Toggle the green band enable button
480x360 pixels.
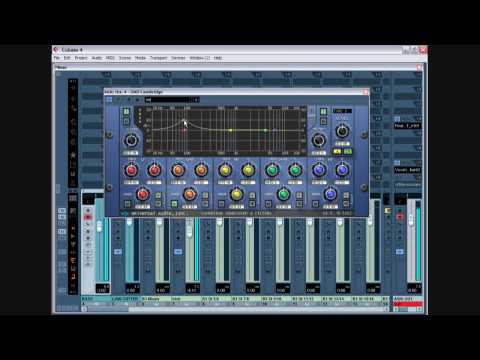[268, 204]
